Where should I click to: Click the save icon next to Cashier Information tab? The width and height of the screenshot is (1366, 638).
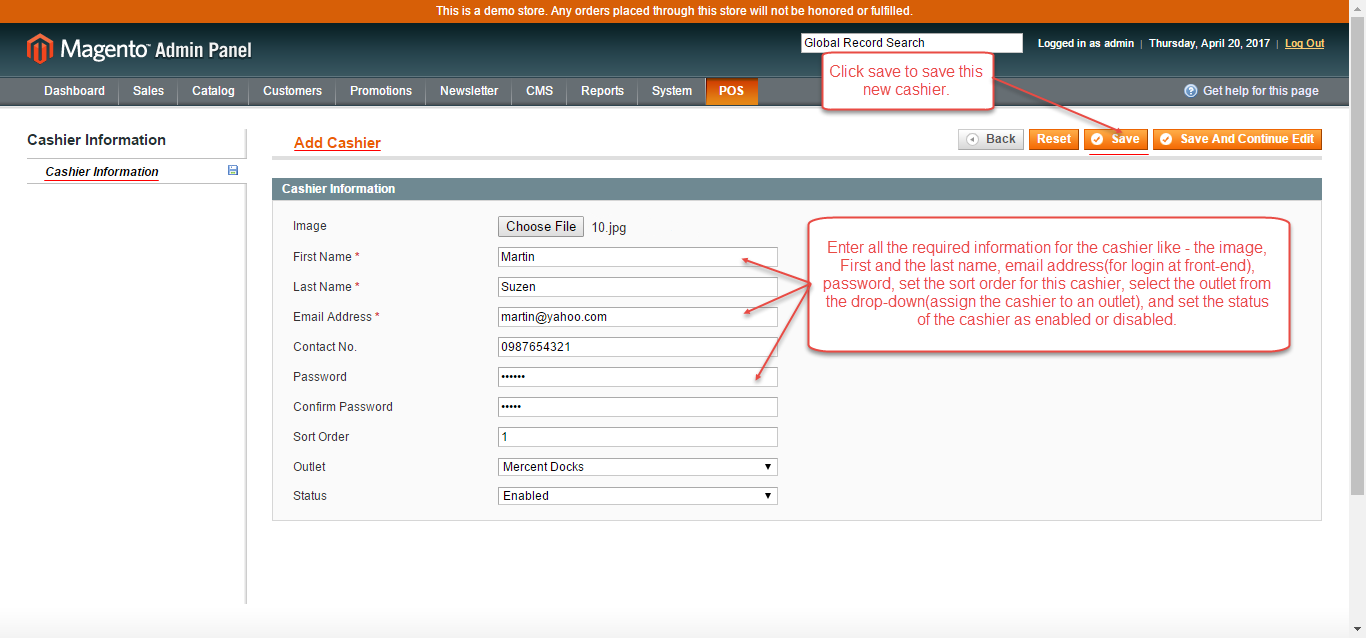pos(233,171)
